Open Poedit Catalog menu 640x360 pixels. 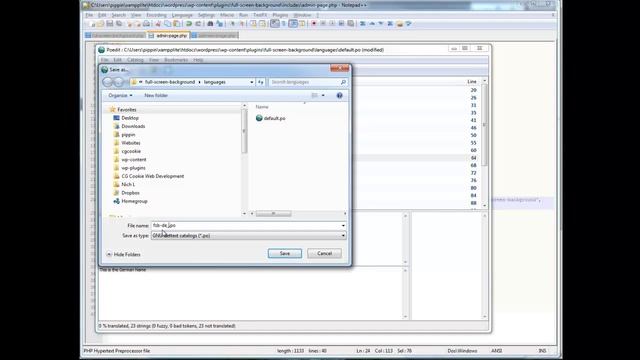click(135, 60)
